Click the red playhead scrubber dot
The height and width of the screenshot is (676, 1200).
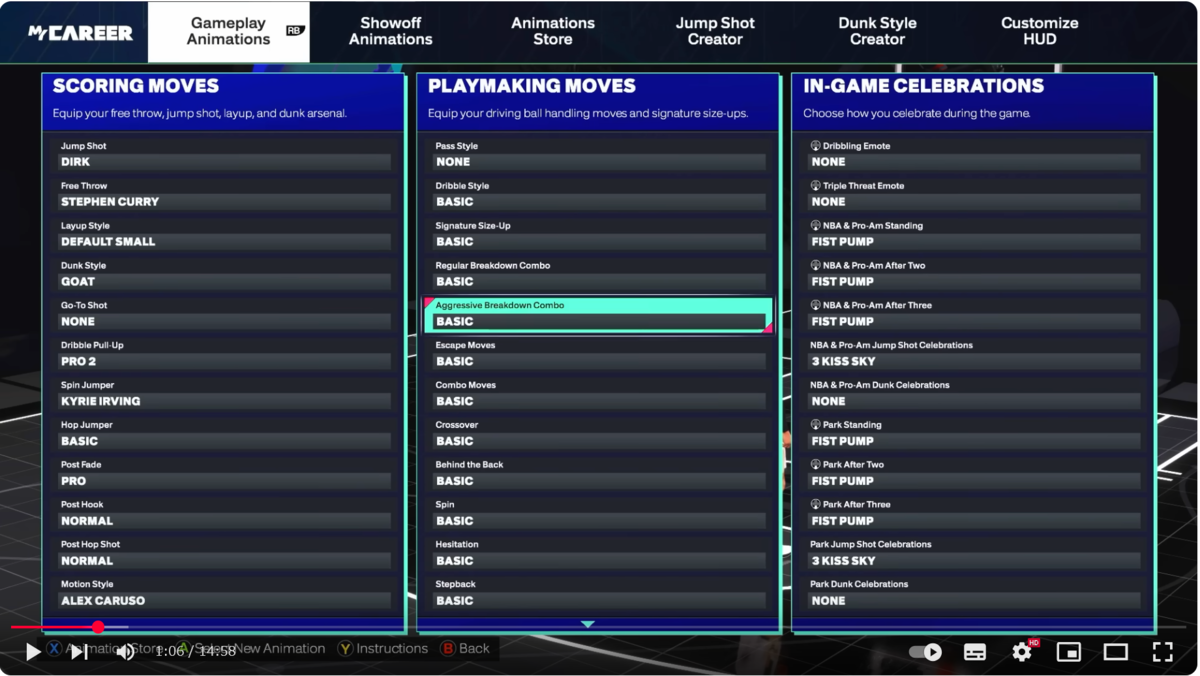[98, 627]
